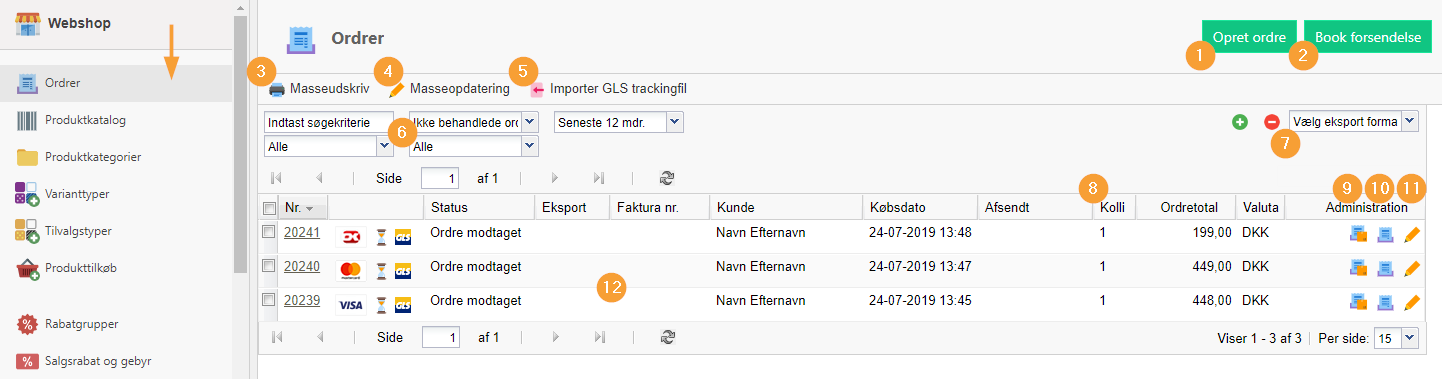Click the Indtast søgekriterie search field
The height and width of the screenshot is (379, 1442).
[335, 122]
